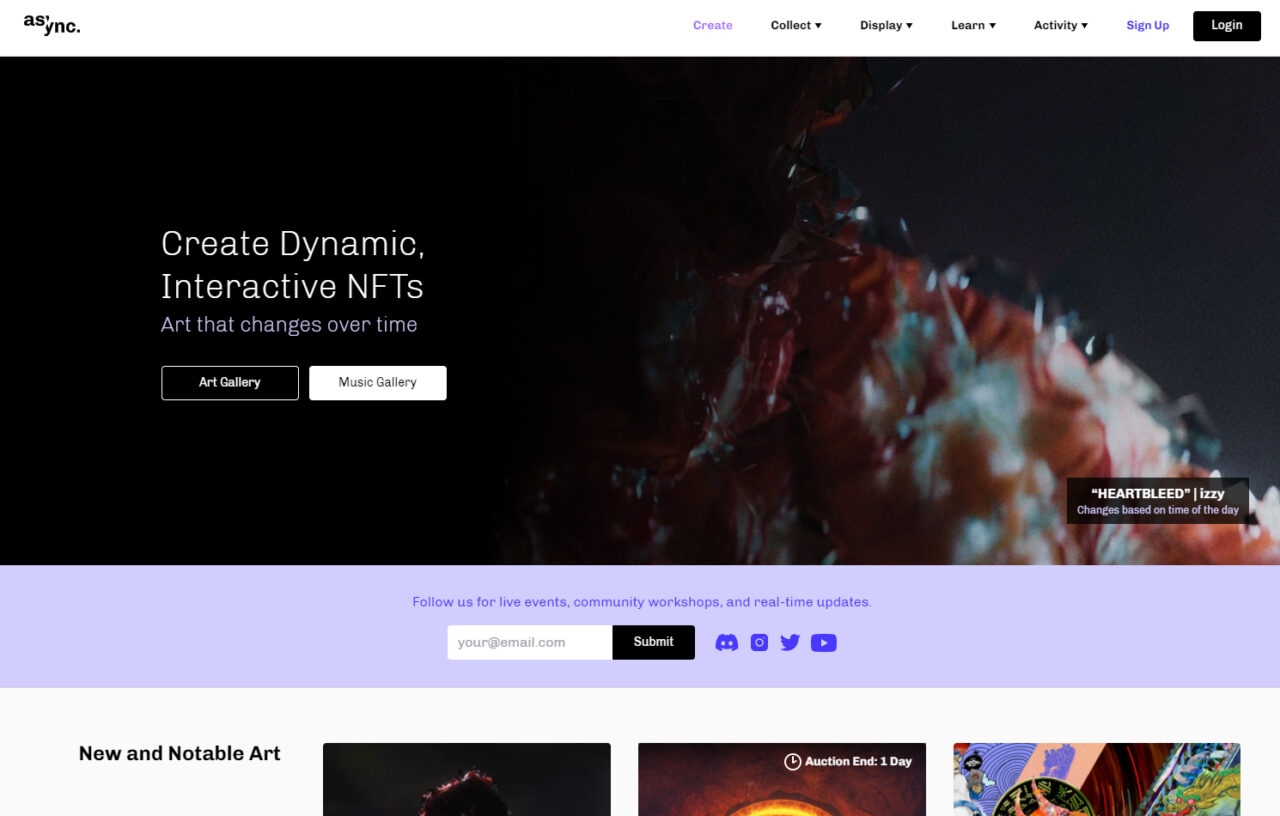Open the Instagram social icon

click(759, 643)
